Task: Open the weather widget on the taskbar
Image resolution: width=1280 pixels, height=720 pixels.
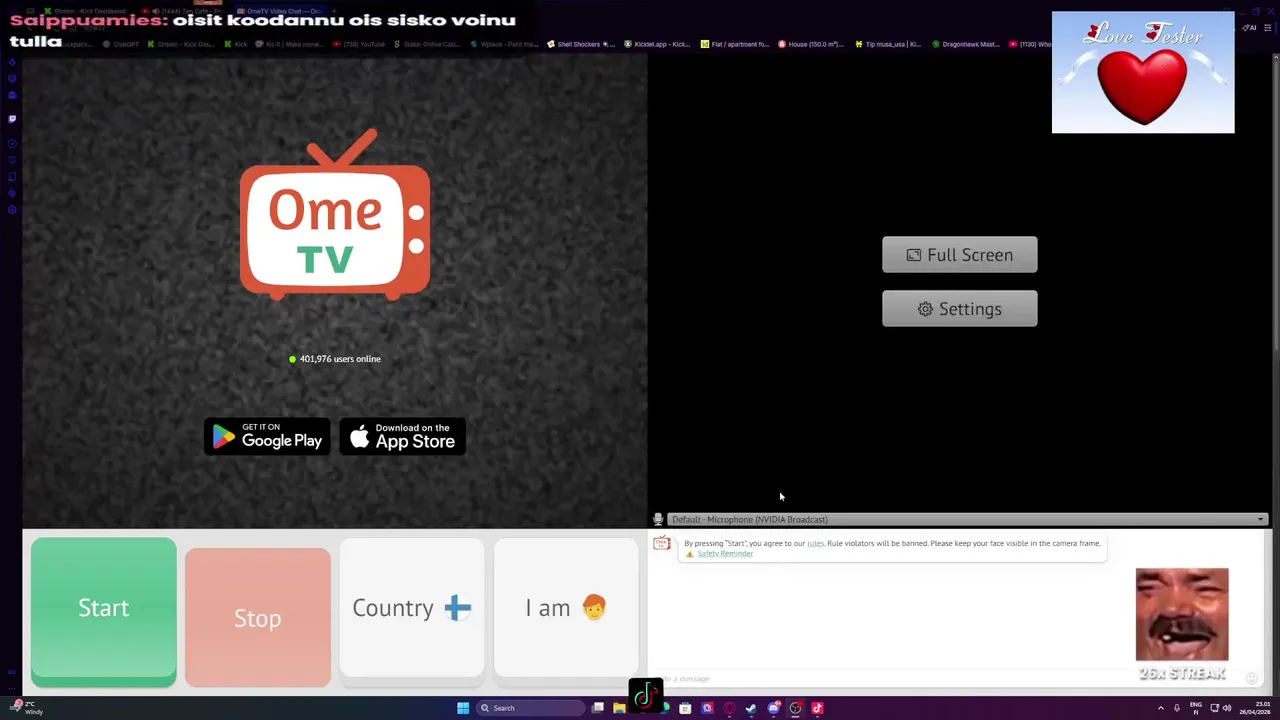Action: (27, 708)
